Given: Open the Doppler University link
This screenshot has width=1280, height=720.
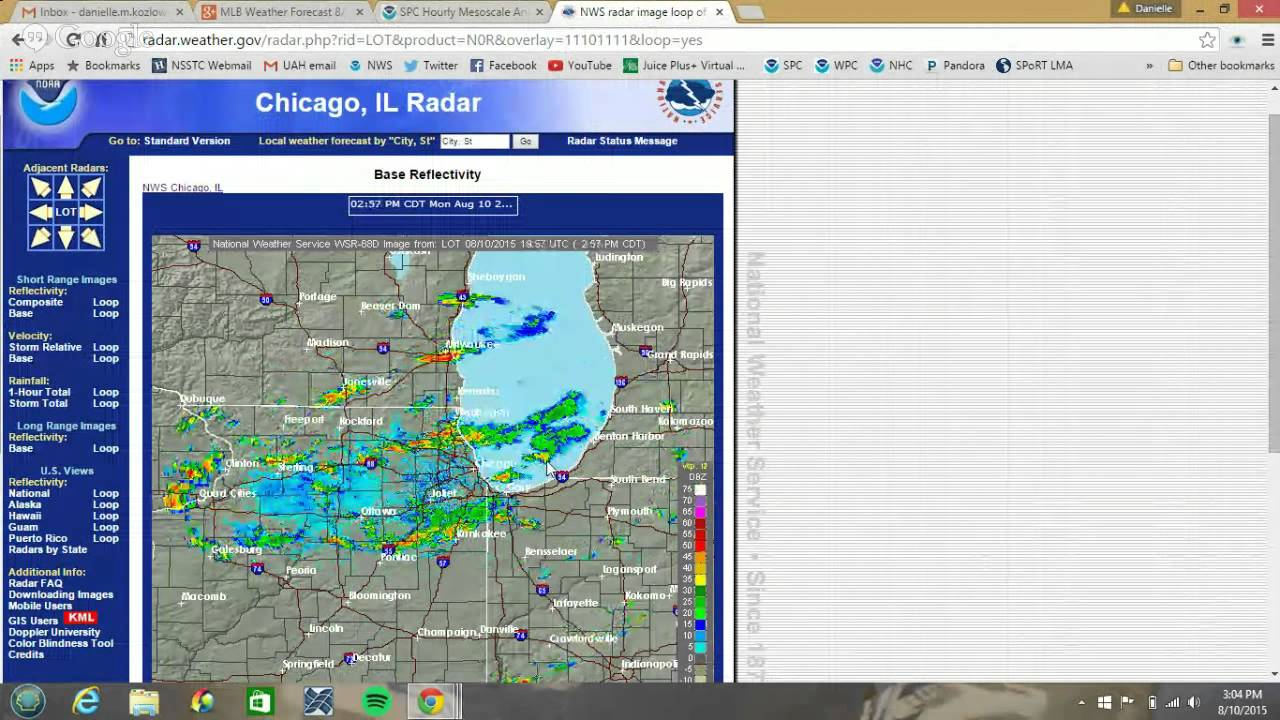Looking at the screenshot, I should (x=55, y=632).
